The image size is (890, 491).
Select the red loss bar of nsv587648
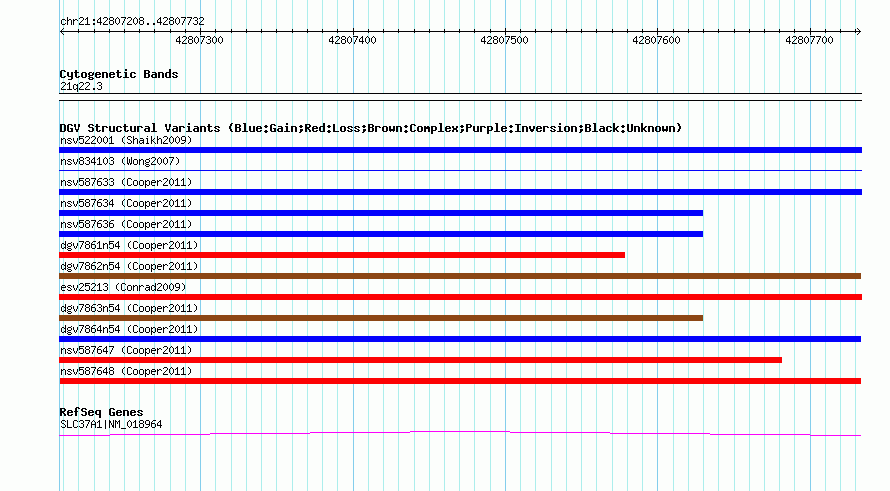tap(460, 381)
